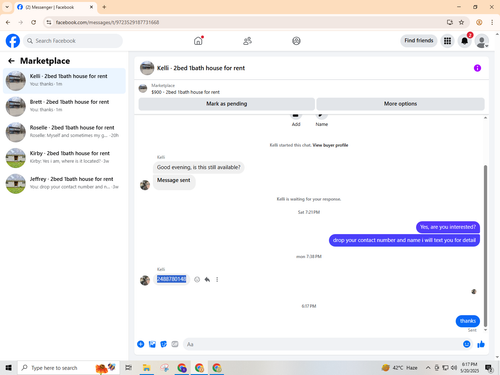
Task: Open a new Chrome tab
Action: [x=104, y=7]
